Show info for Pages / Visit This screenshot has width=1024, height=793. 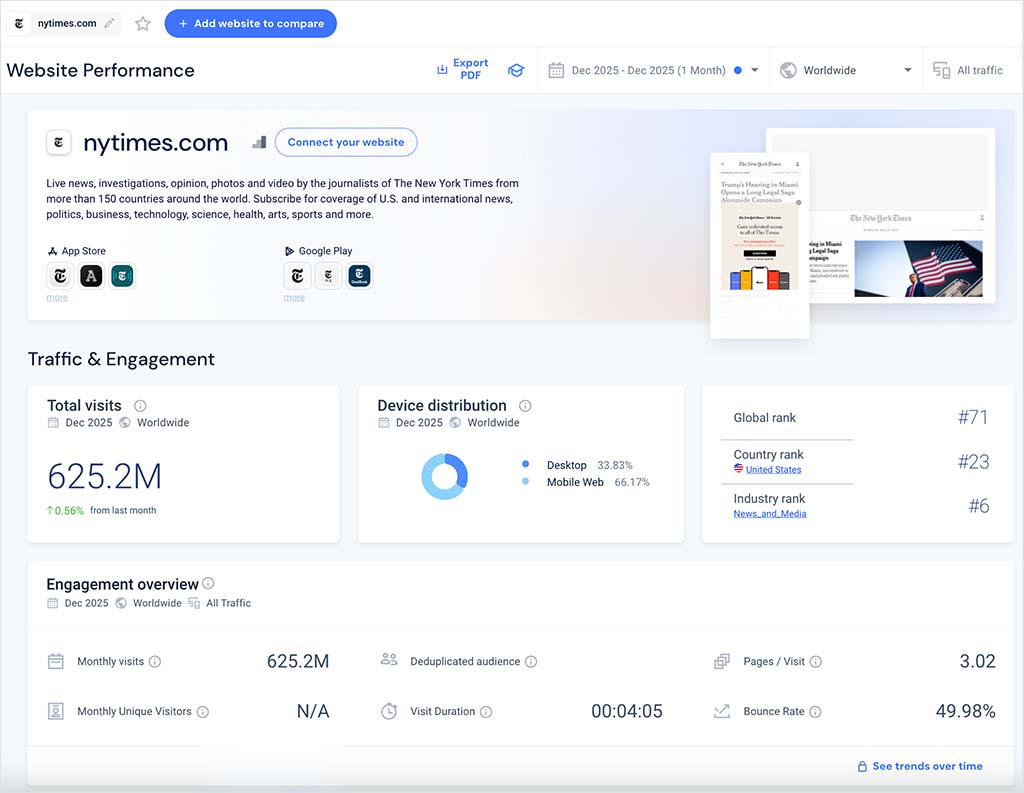(x=816, y=662)
